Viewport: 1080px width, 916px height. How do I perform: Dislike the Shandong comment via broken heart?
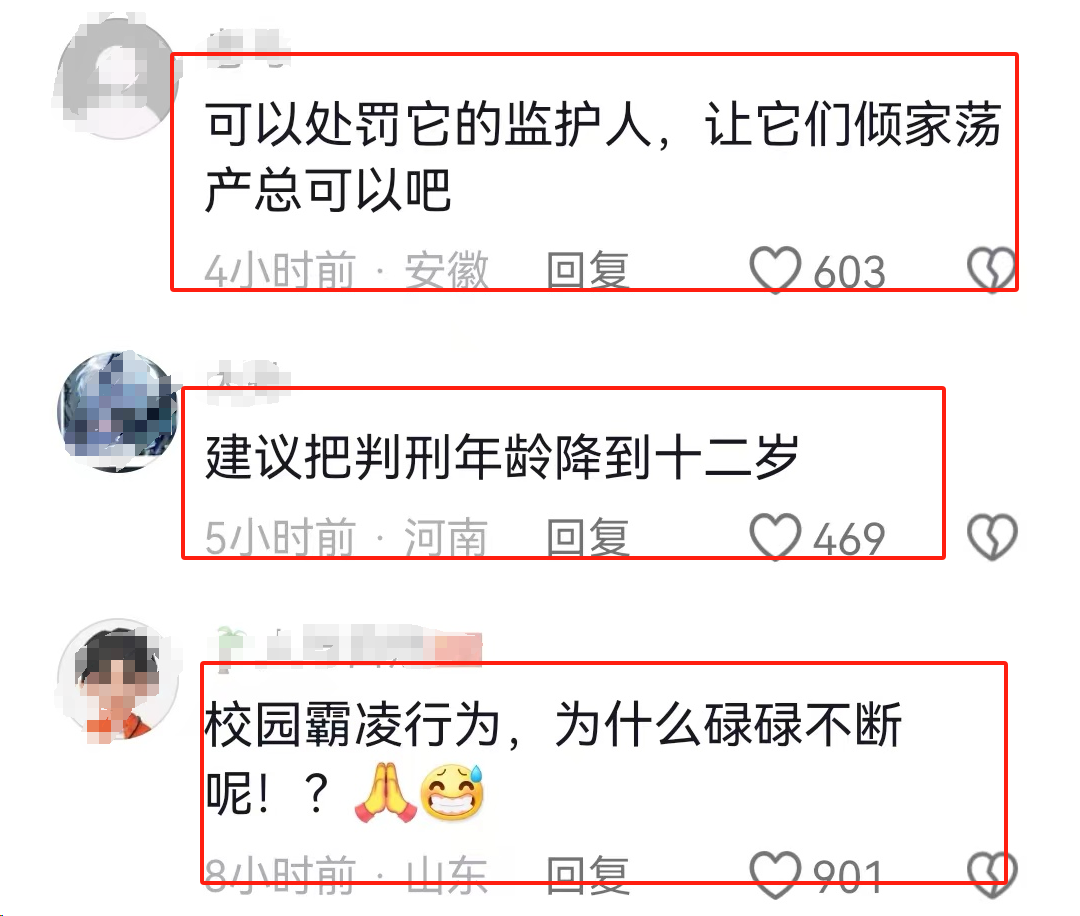pos(992,875)
